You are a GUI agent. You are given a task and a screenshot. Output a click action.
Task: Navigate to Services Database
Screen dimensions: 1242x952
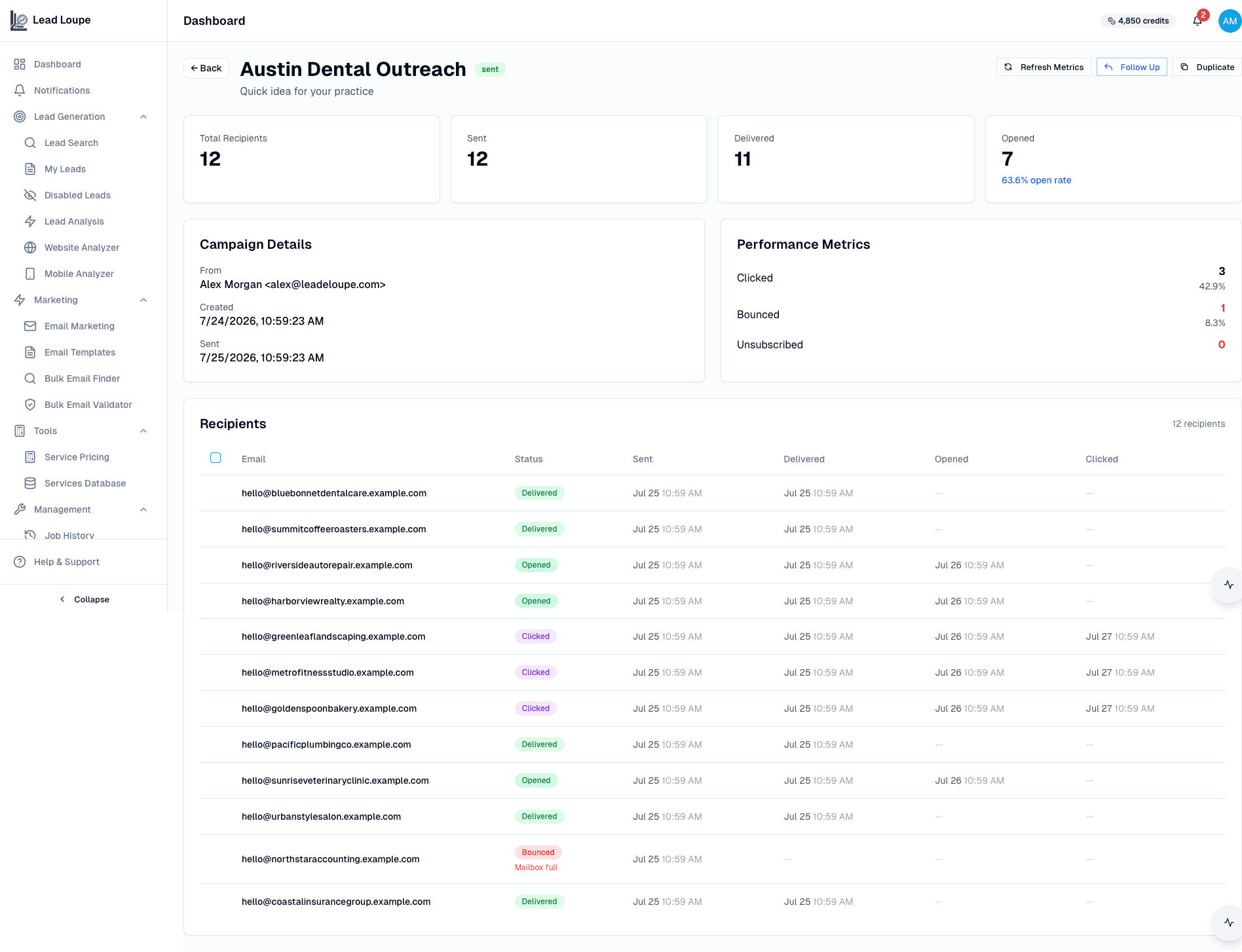85,483
